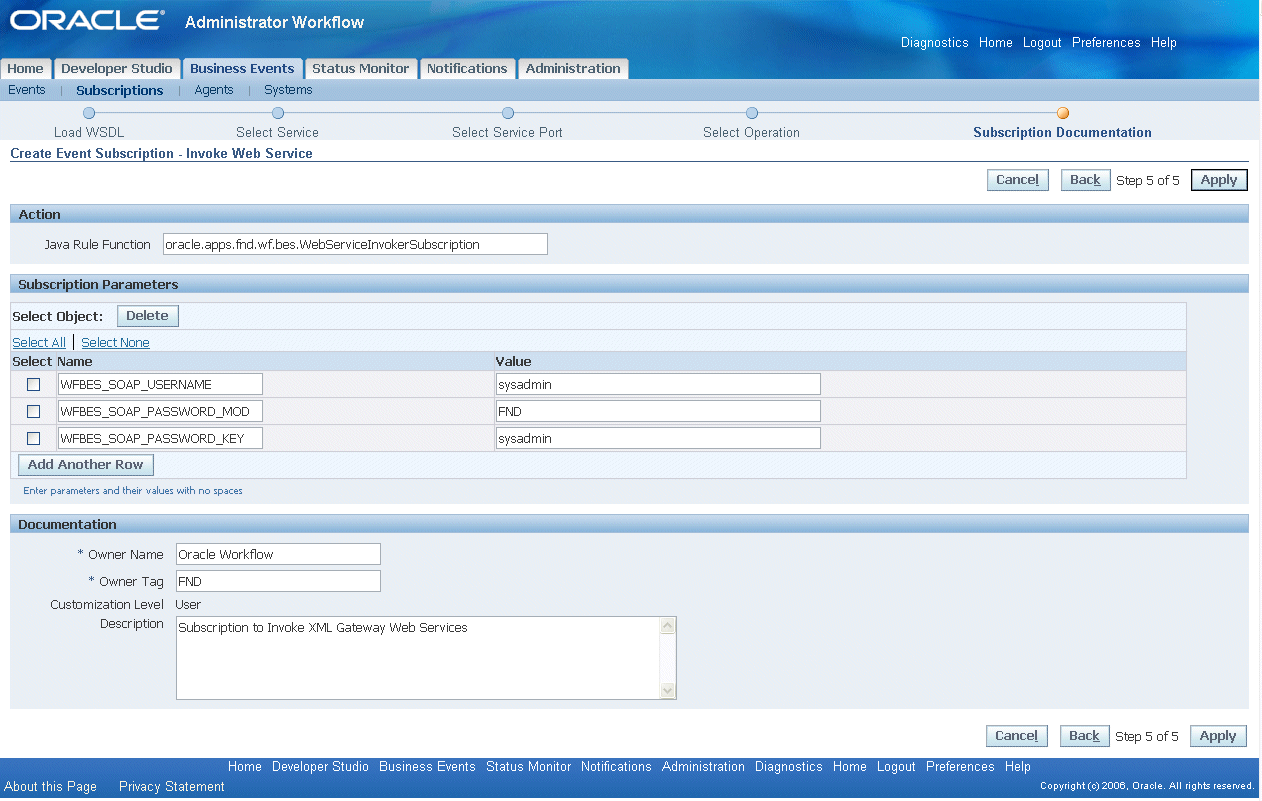This screenshot has width=1262, height=801.
Task: Click the Description scrollbar down arrow
Action: 668,690
